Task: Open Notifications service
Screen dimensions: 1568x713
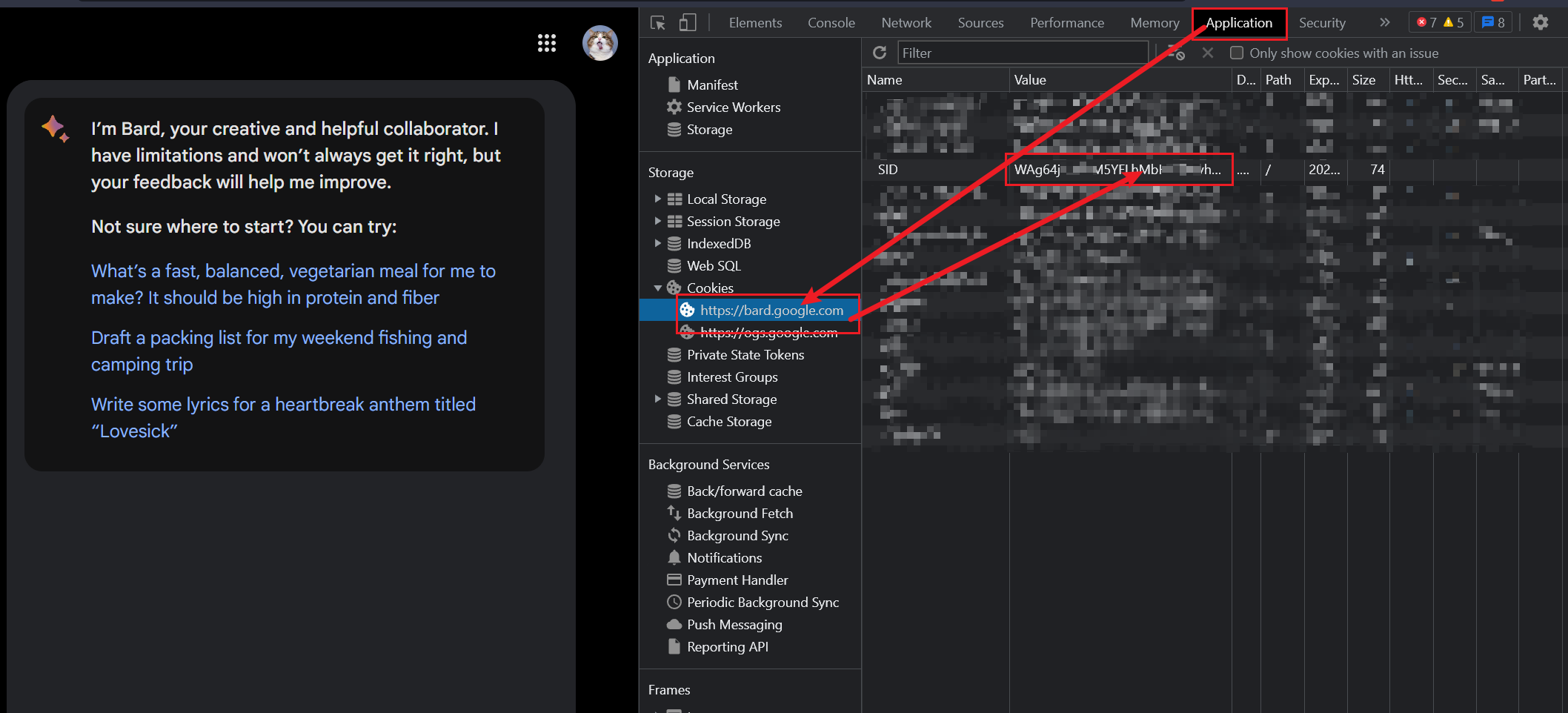Action: 714,557
